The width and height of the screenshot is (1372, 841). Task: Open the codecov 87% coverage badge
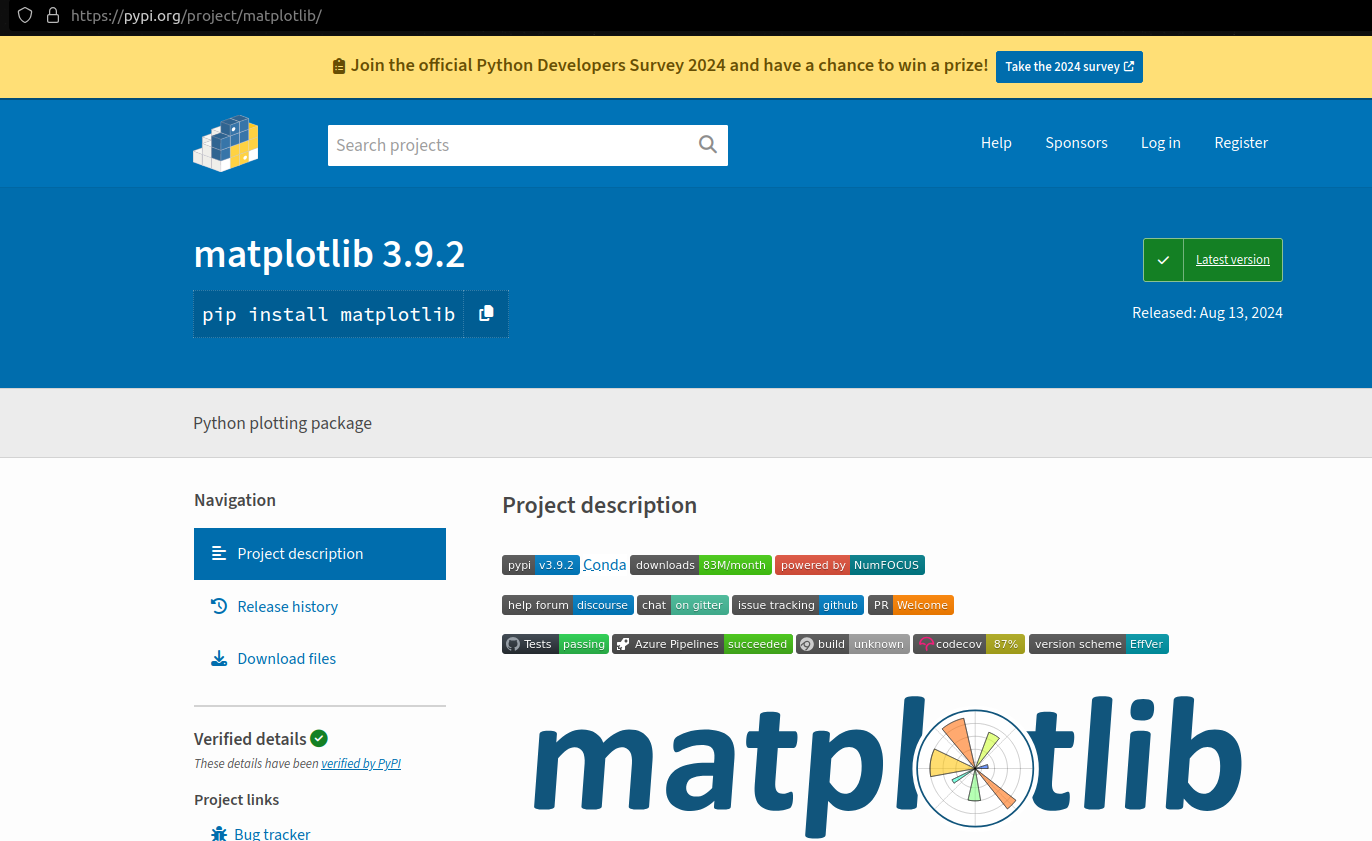[968, 644]
